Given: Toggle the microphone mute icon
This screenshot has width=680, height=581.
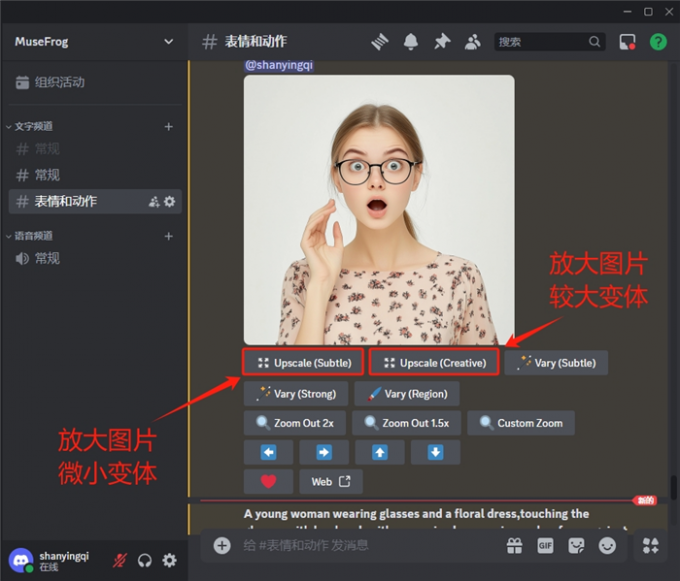Looking at the screenshot, I should (120, 561).
